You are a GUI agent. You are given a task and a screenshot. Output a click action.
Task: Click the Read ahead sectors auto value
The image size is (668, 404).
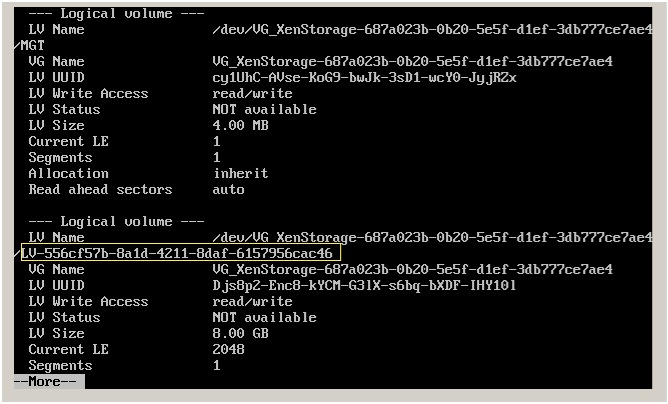pyautogui.click(x=228, y=189)
